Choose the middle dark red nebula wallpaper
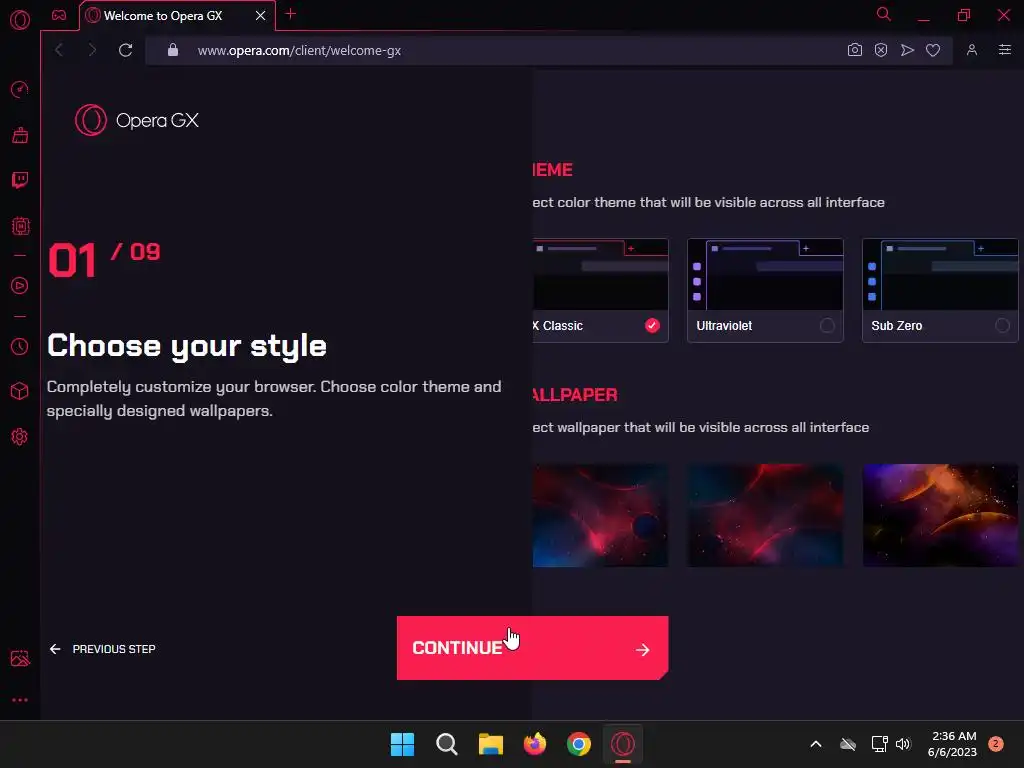 point(765,515)
